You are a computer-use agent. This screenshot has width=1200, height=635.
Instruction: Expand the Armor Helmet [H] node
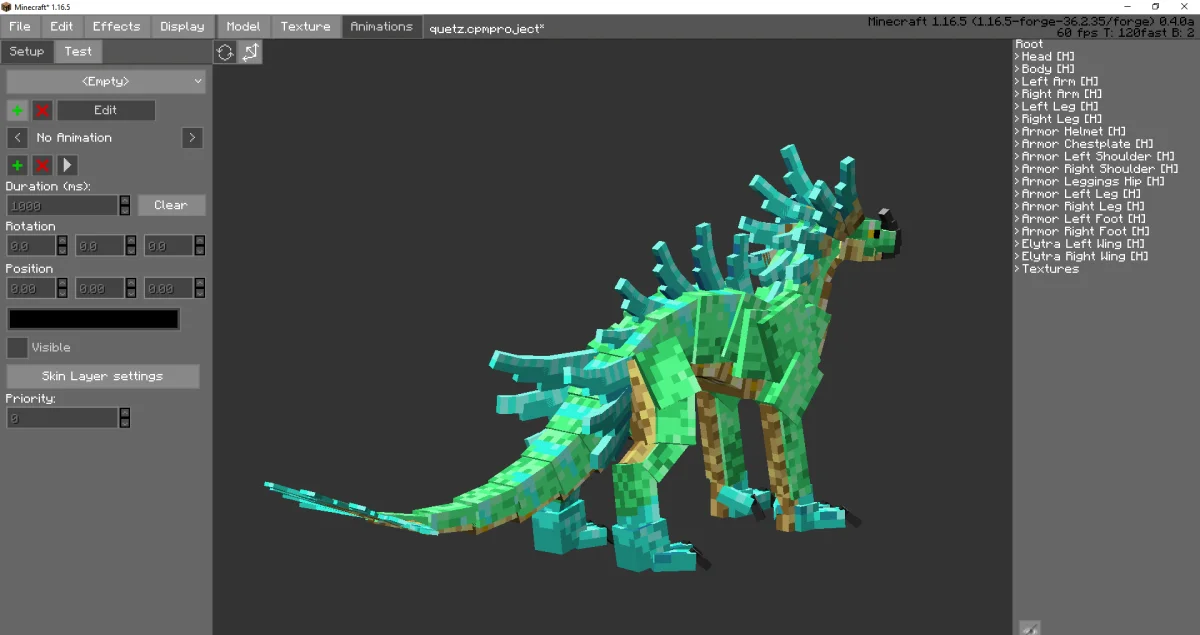tap(1017, 132)
